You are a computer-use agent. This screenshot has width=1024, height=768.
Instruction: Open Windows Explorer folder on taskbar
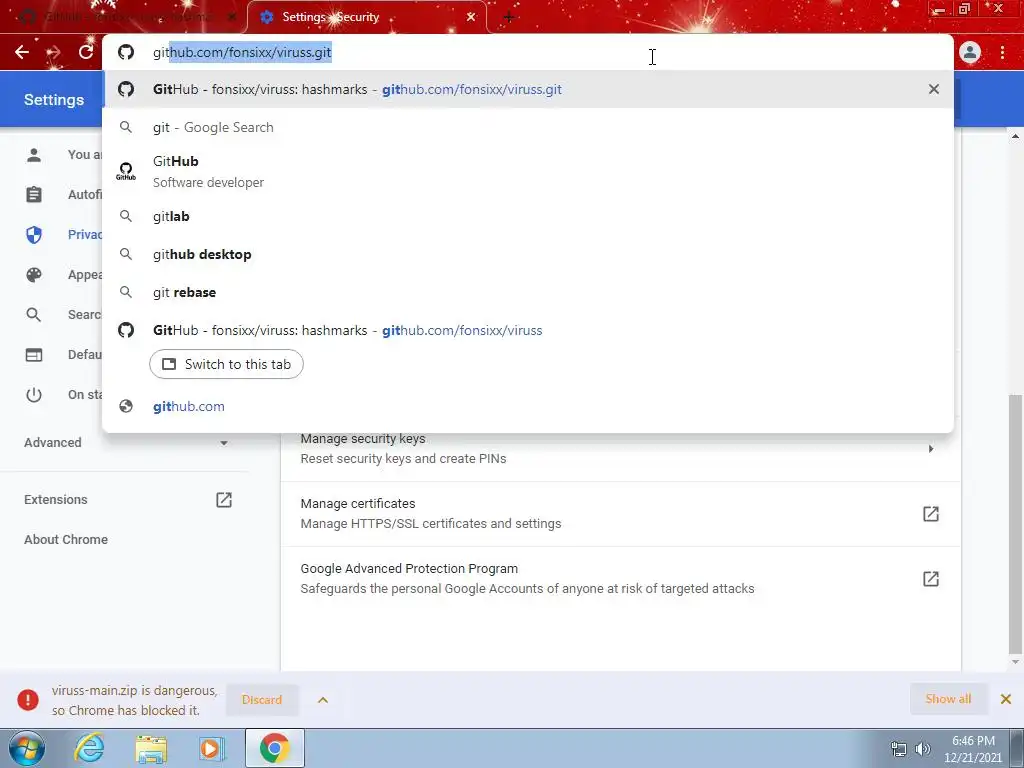point(152,748)
